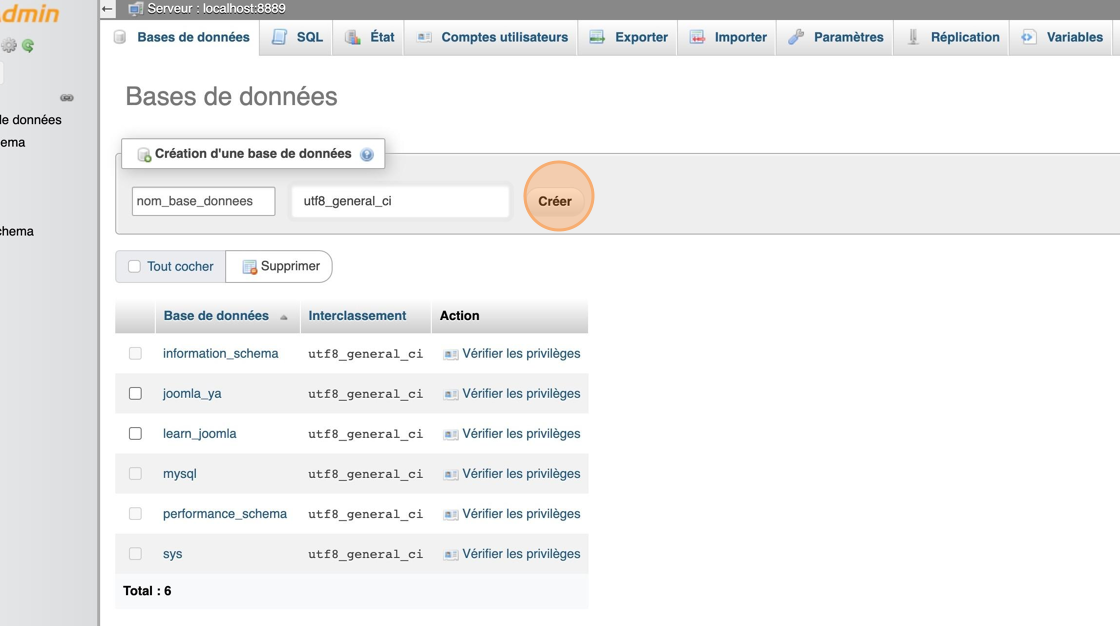Open the settings gear in the sidebar

click(8, 46)
